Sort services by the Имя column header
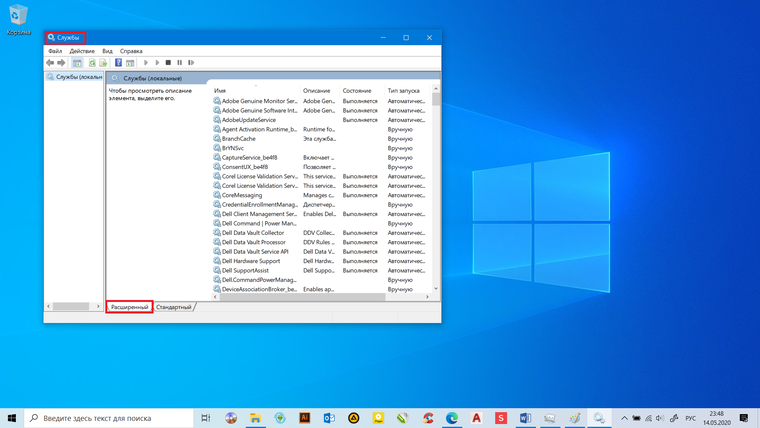This screenshot has height=428, width=760. tap(255, 91)
